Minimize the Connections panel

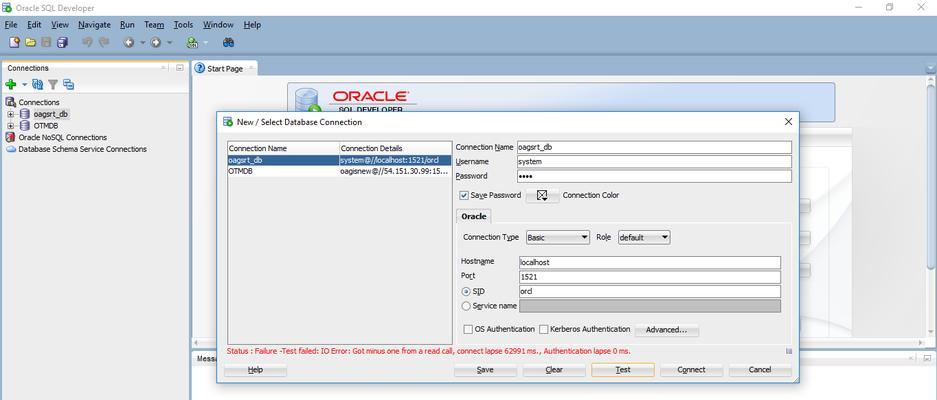180,68
